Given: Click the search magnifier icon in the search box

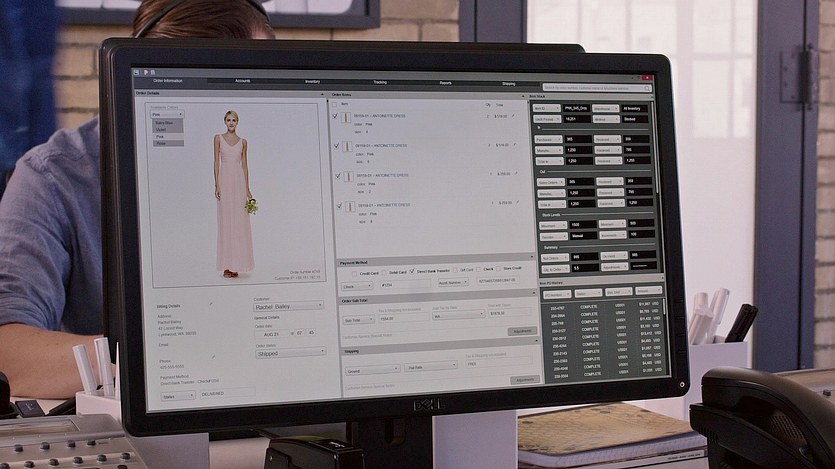Looking at the screenshot, I should point(647,88).
